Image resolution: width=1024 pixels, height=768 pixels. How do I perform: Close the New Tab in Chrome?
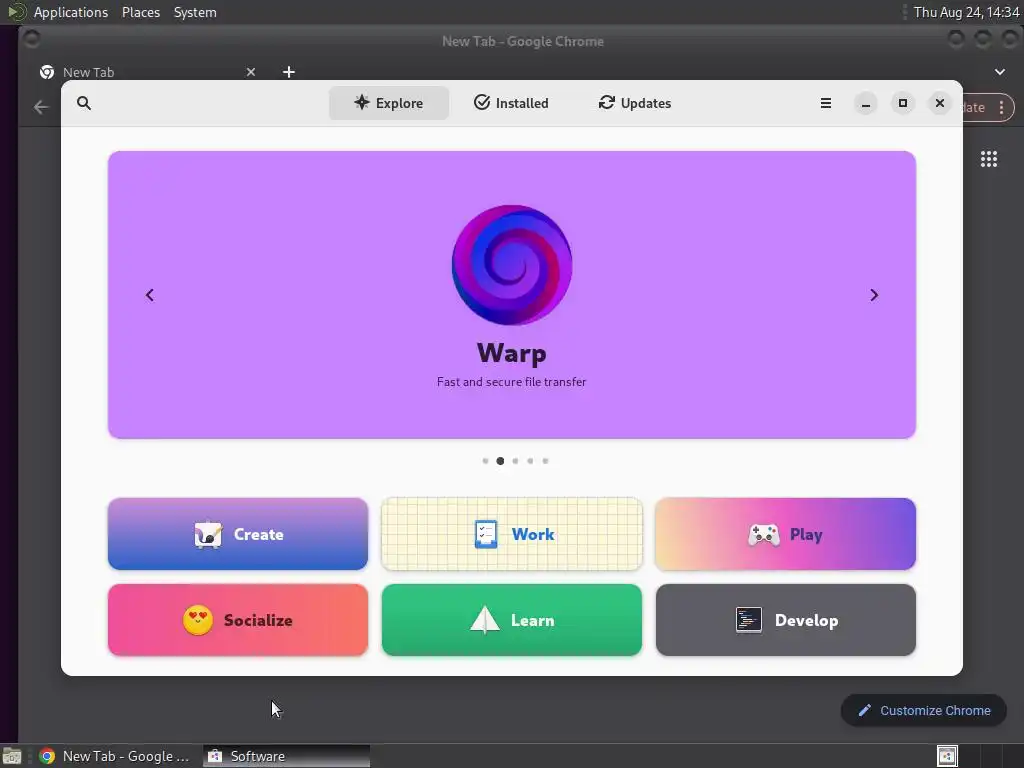251,72
